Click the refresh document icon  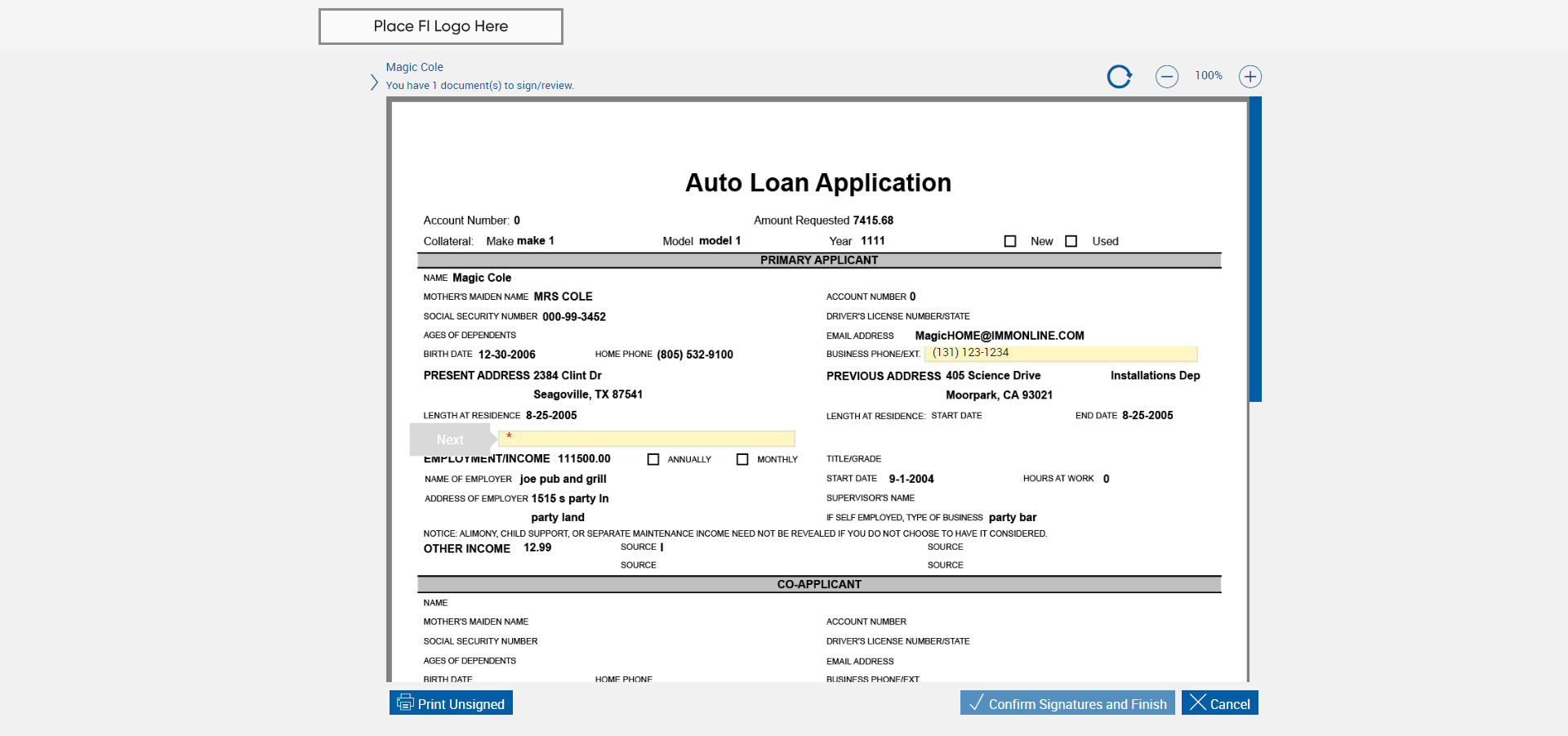pos(1119,77)
